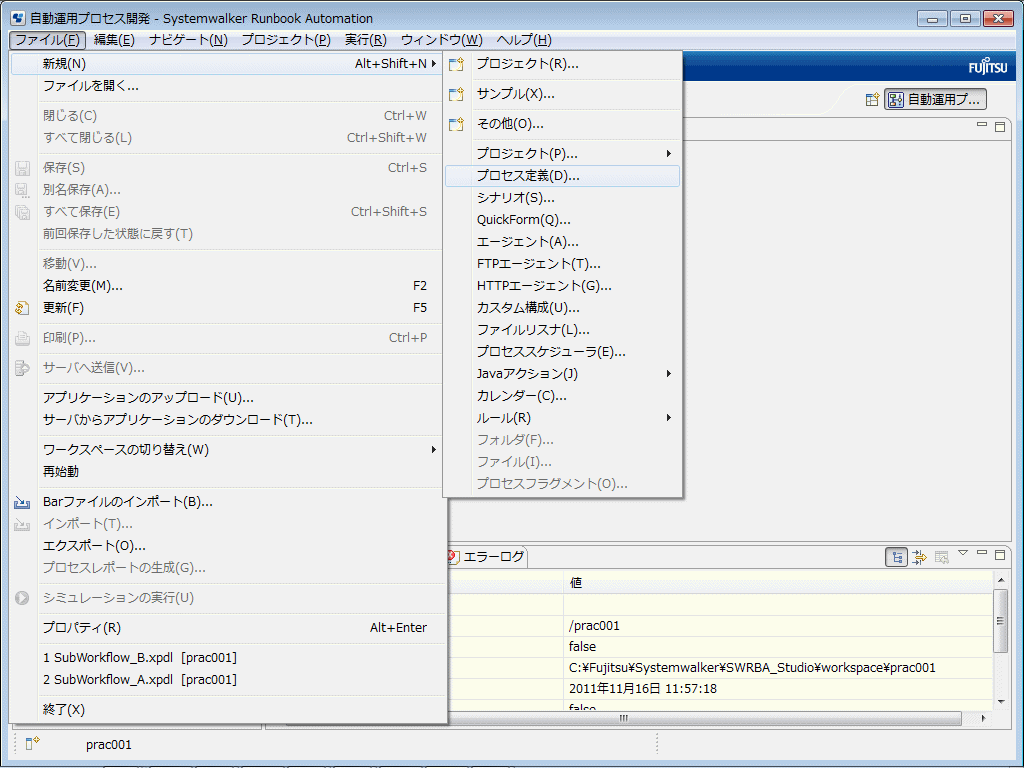Click the restore defaults icon in properties toolbar
The height and width of the screenshot is (768, 1024).
(x=941, y=557)
